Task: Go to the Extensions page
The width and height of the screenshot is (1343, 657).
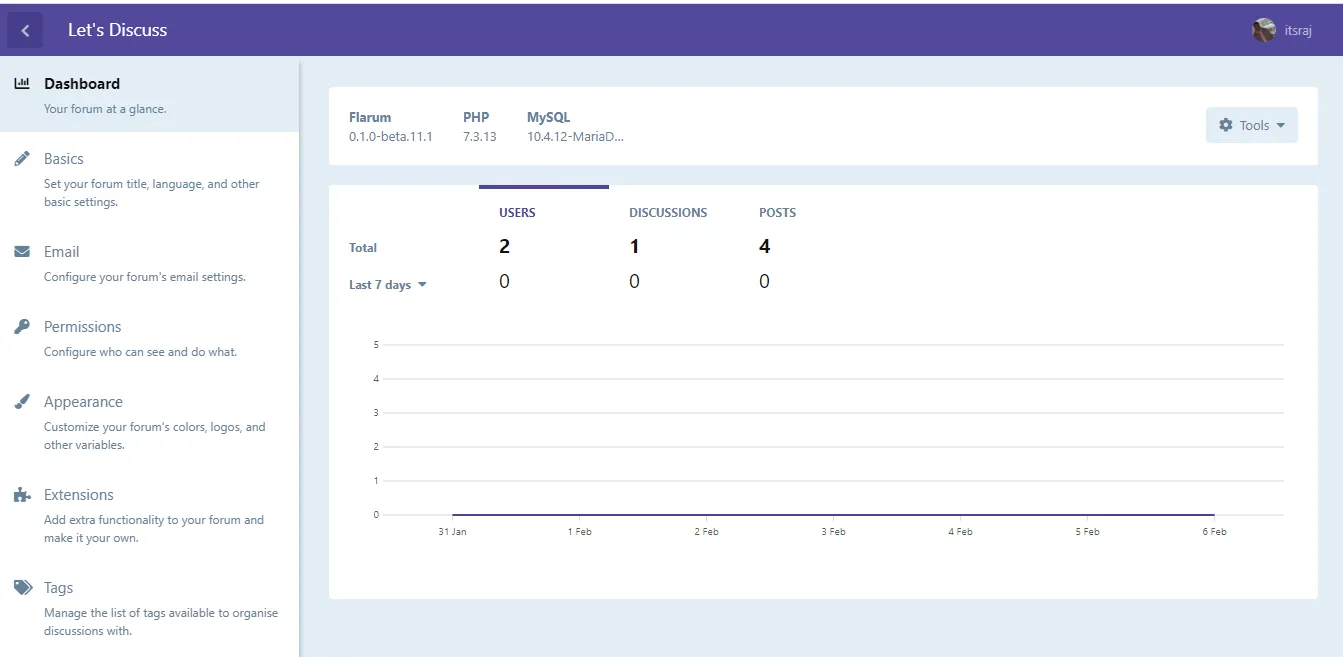Action: click(x=149, y=515)
